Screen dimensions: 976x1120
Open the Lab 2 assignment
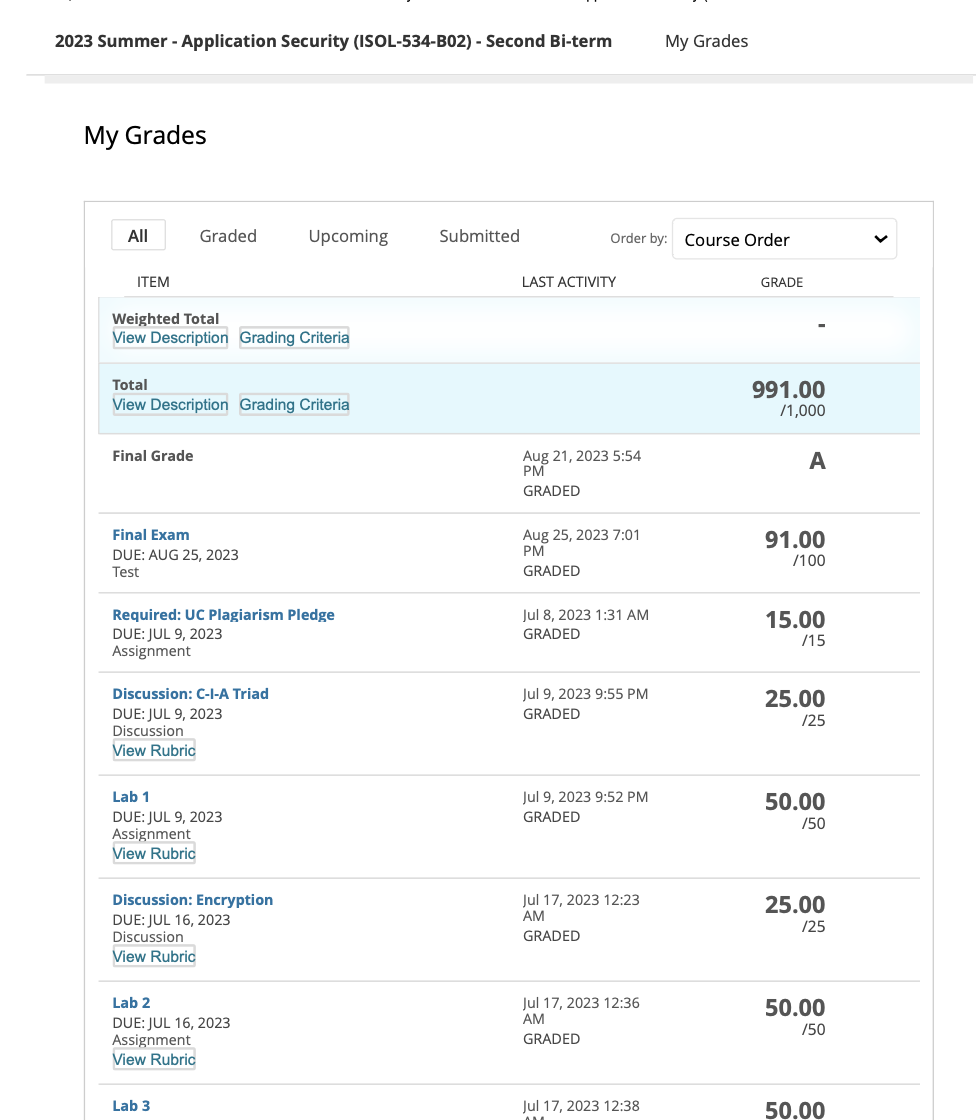(x=131, y=1003)
